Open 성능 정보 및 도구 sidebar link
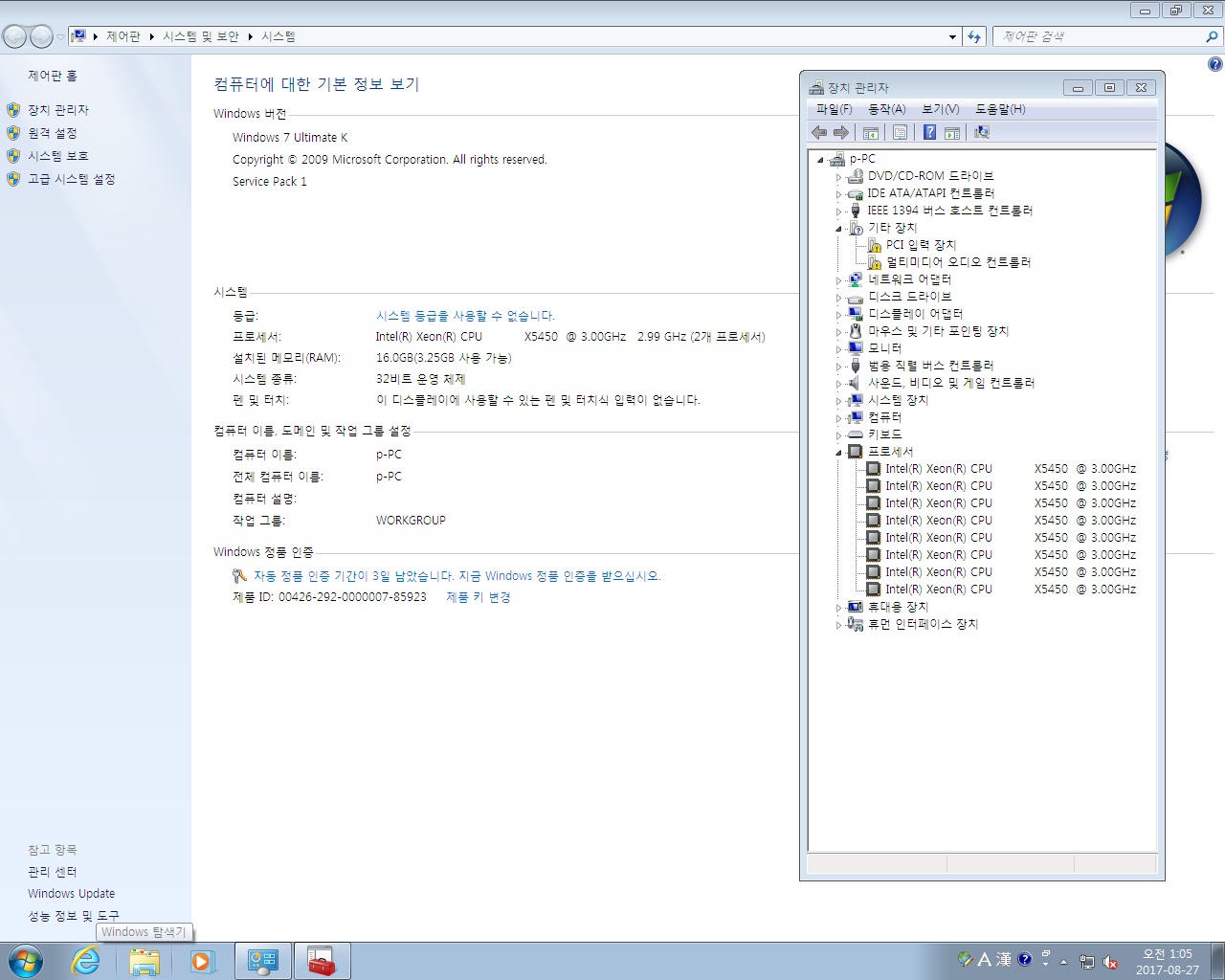Screen dimensions: 1225x980 [x=73, y=916]
